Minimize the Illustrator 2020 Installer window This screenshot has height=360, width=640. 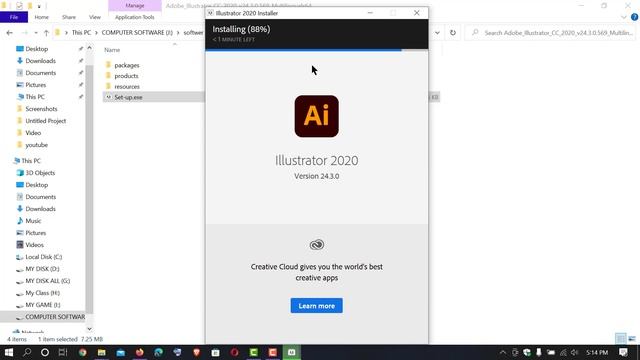click(370, 13)
